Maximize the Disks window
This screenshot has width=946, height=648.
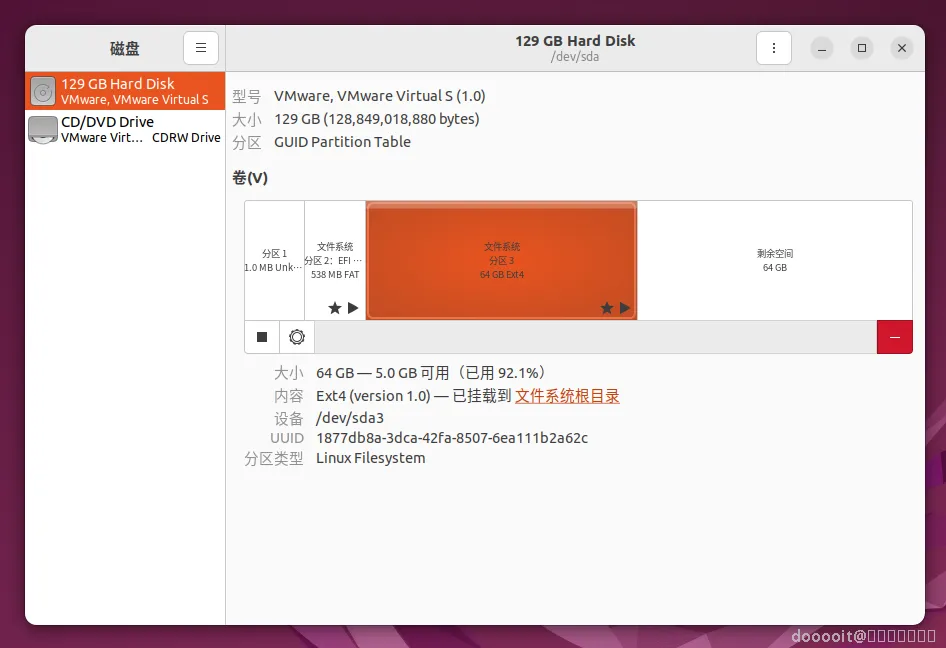coord(862,48)
